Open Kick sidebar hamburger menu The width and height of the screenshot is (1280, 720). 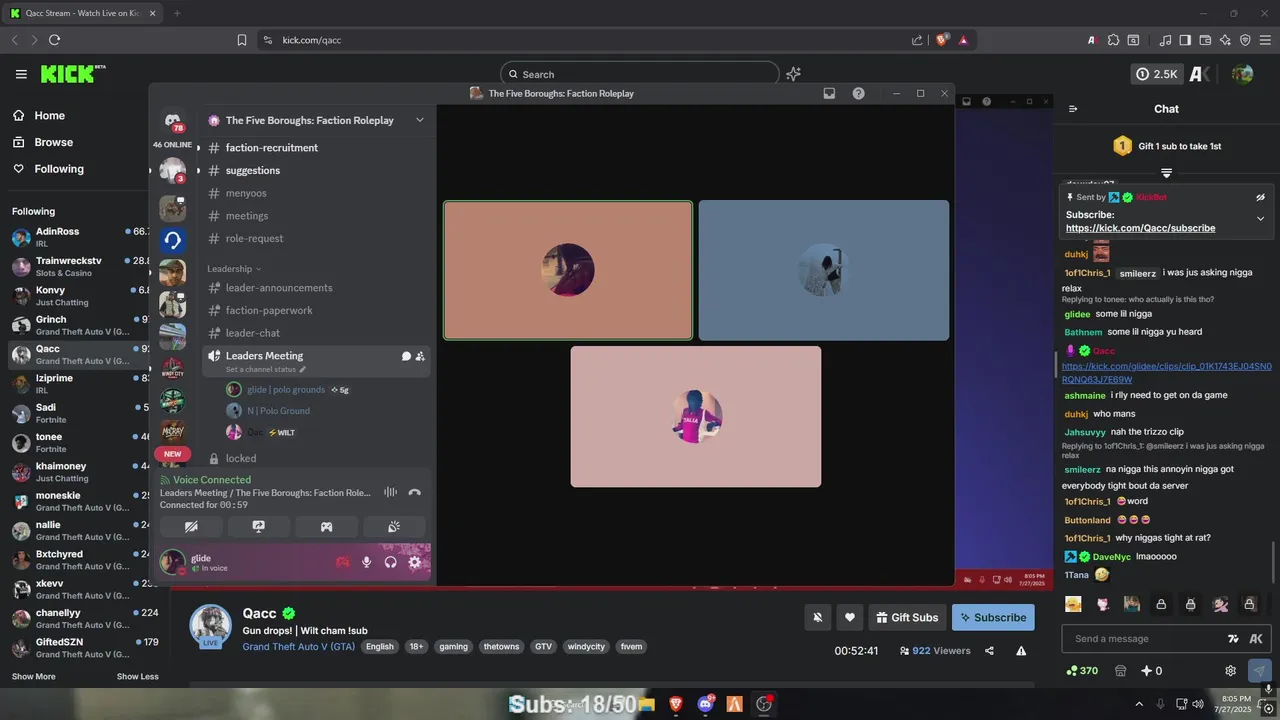pos(21,74)
